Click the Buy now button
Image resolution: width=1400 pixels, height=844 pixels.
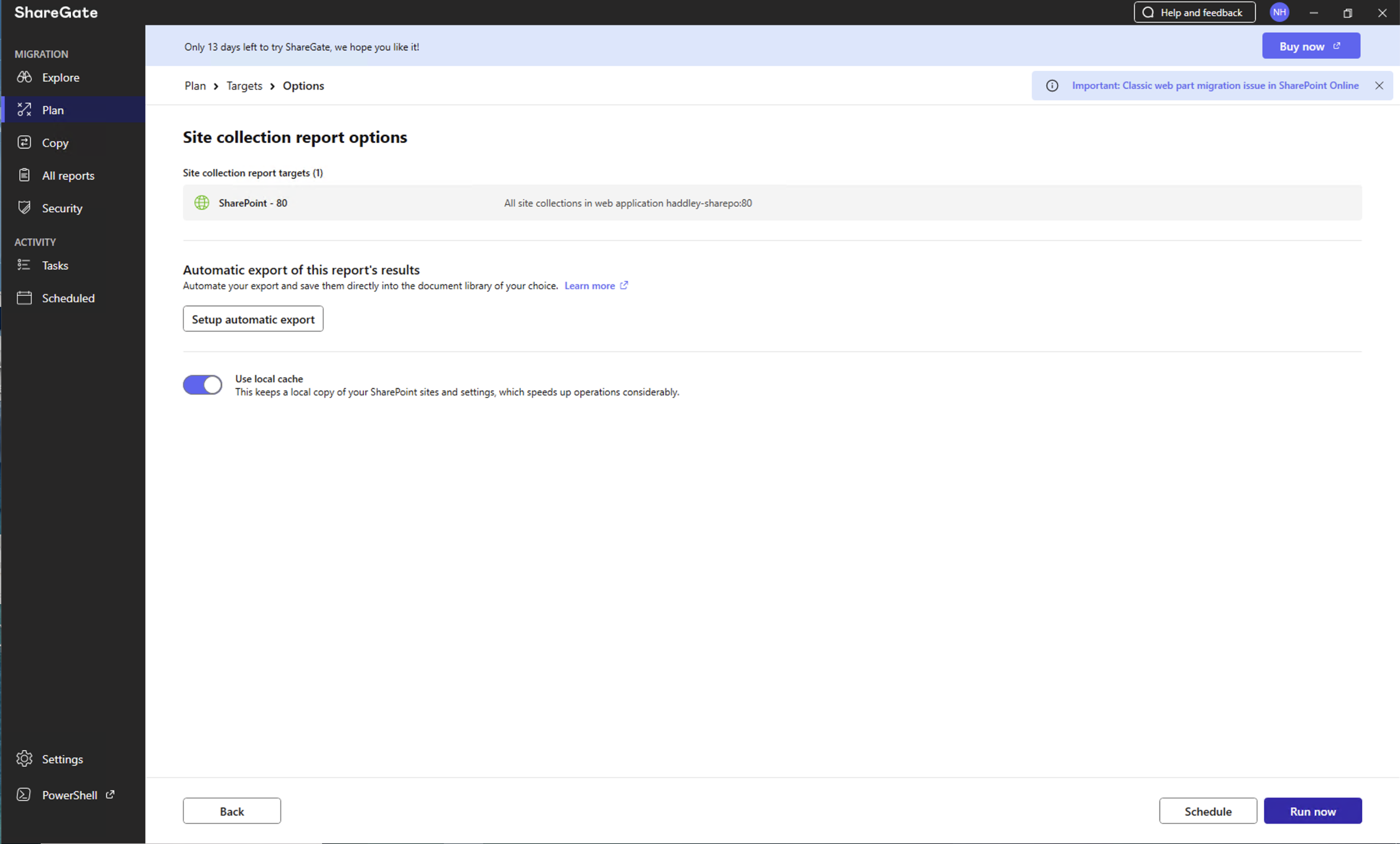pyautogui.click(x=1311, y=46)
